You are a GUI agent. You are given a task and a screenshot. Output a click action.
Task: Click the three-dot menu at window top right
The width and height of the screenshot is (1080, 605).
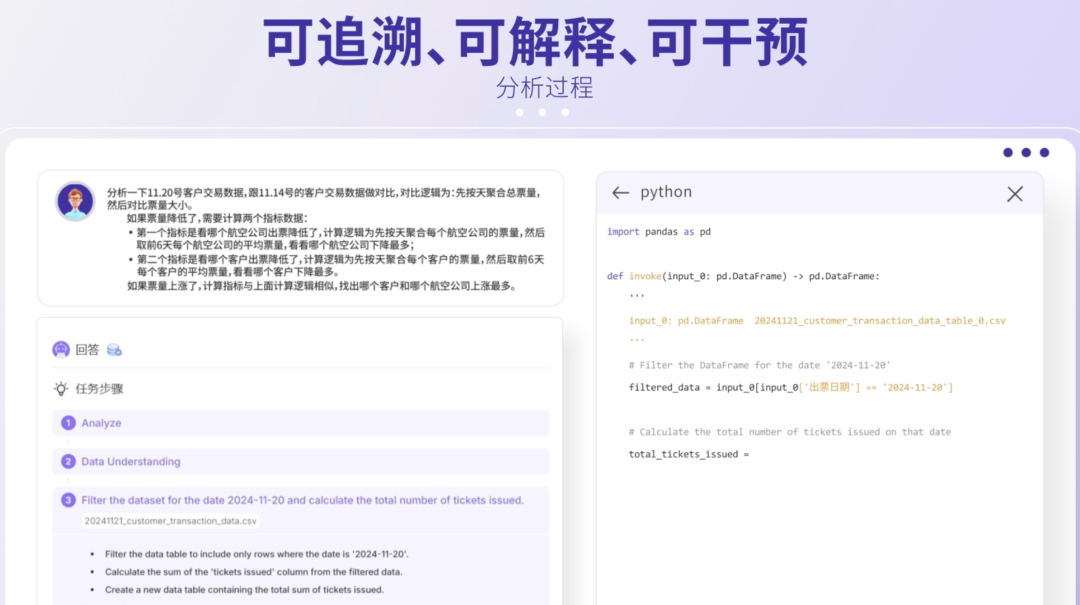tap(1026, 152)
